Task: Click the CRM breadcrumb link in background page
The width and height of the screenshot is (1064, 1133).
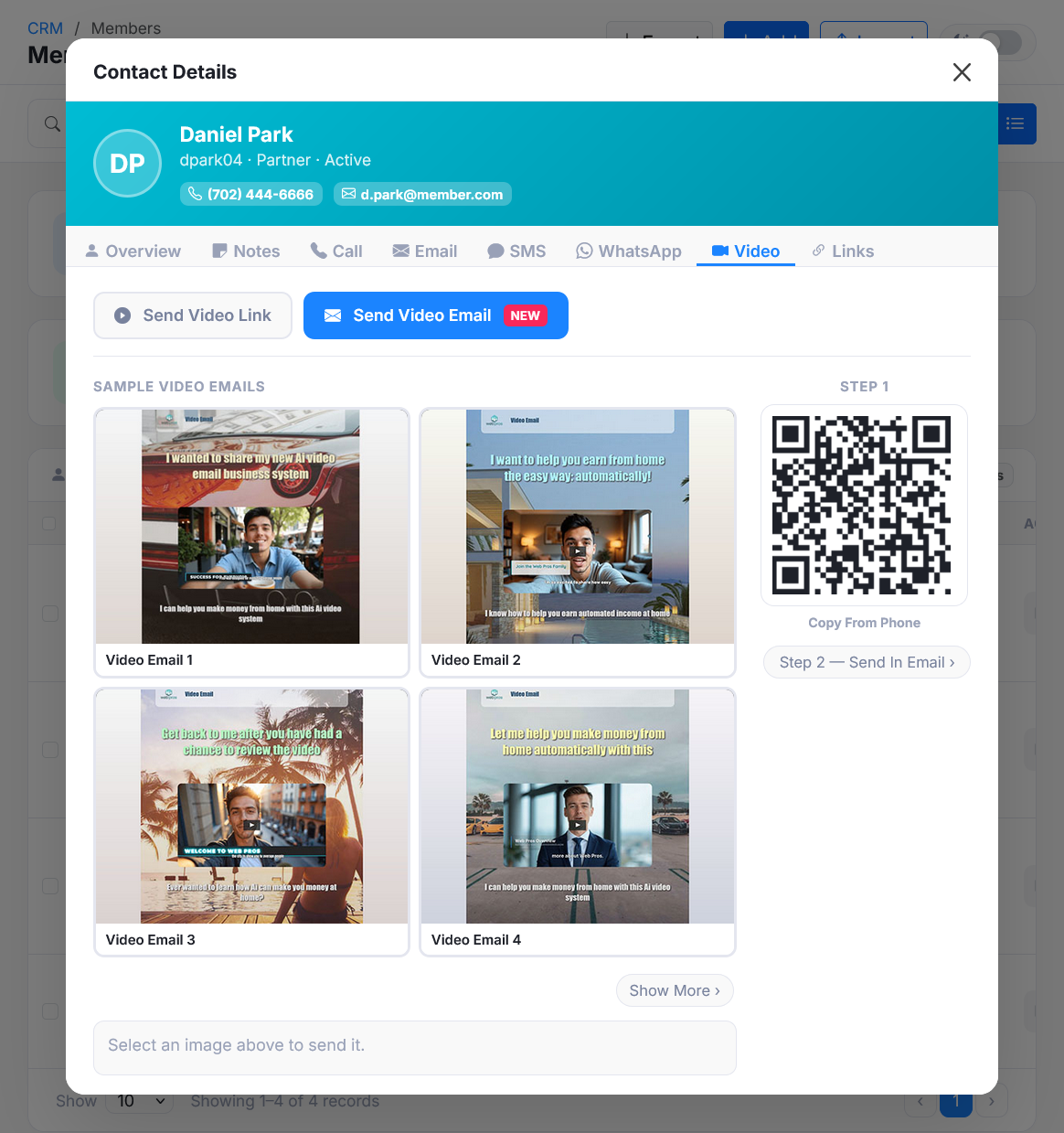Action: click(x=45, y=28)
